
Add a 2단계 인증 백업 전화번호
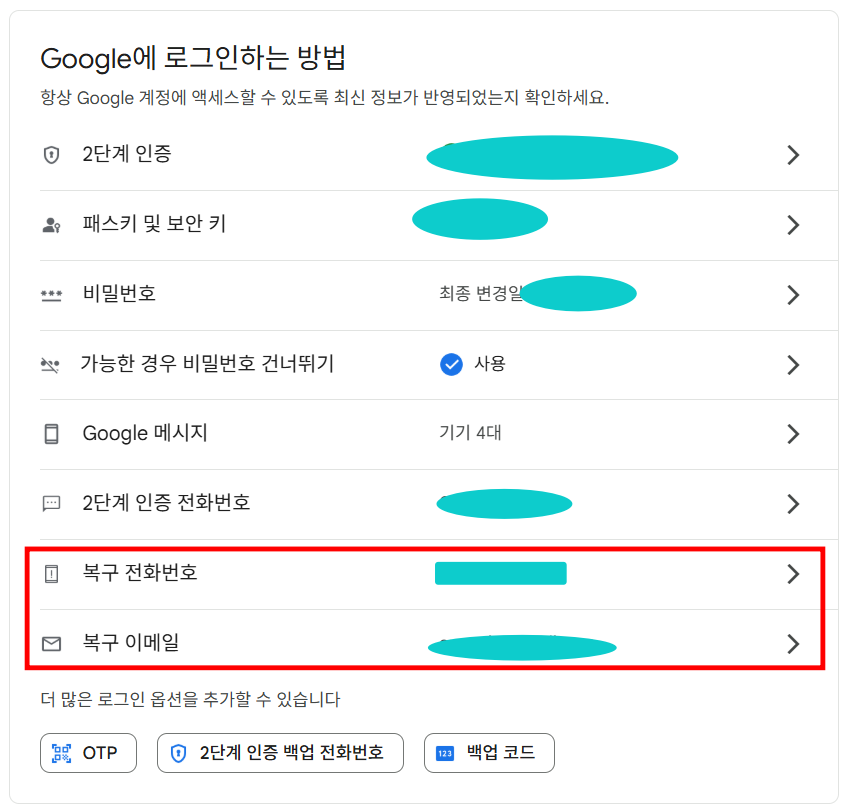(280, 753)
